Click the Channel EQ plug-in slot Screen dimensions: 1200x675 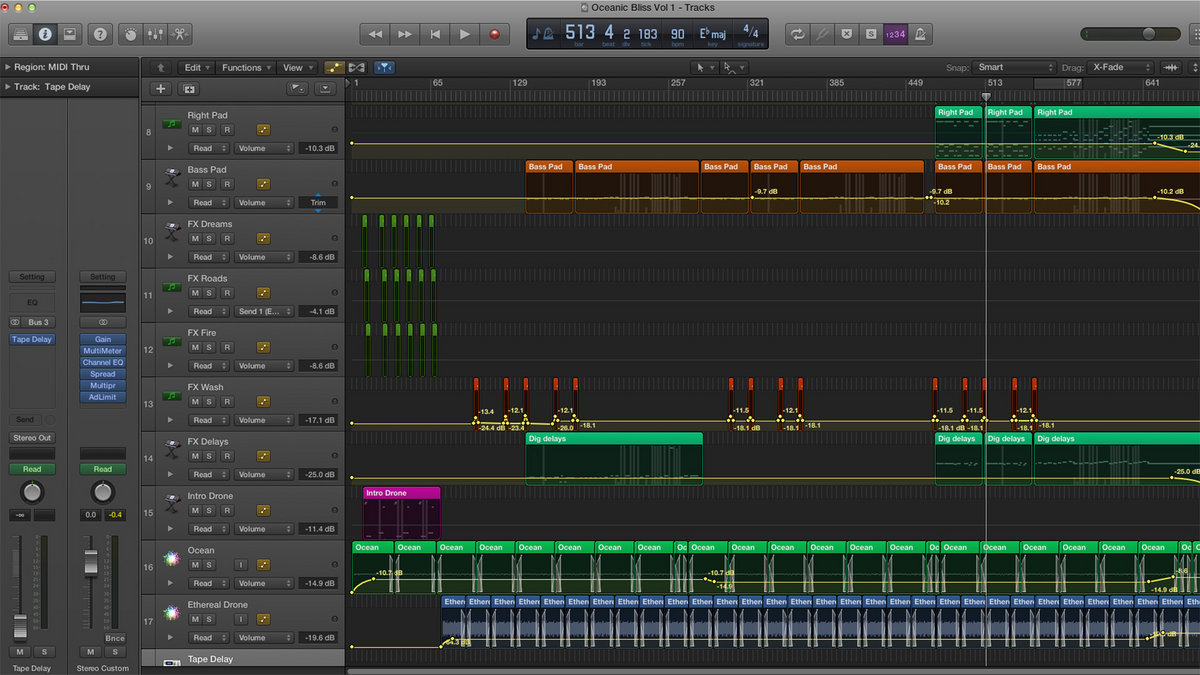103,362
